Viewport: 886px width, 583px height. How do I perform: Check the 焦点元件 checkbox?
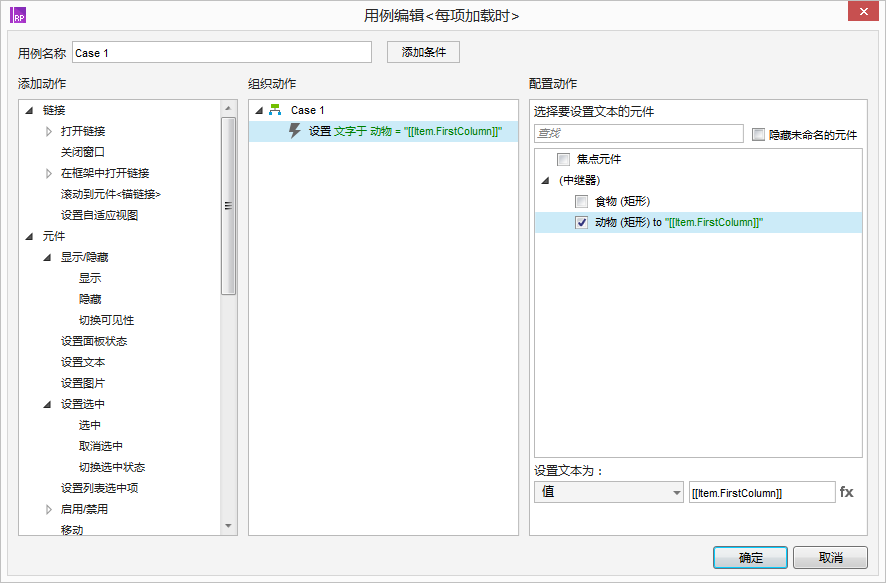coord(563,159)
